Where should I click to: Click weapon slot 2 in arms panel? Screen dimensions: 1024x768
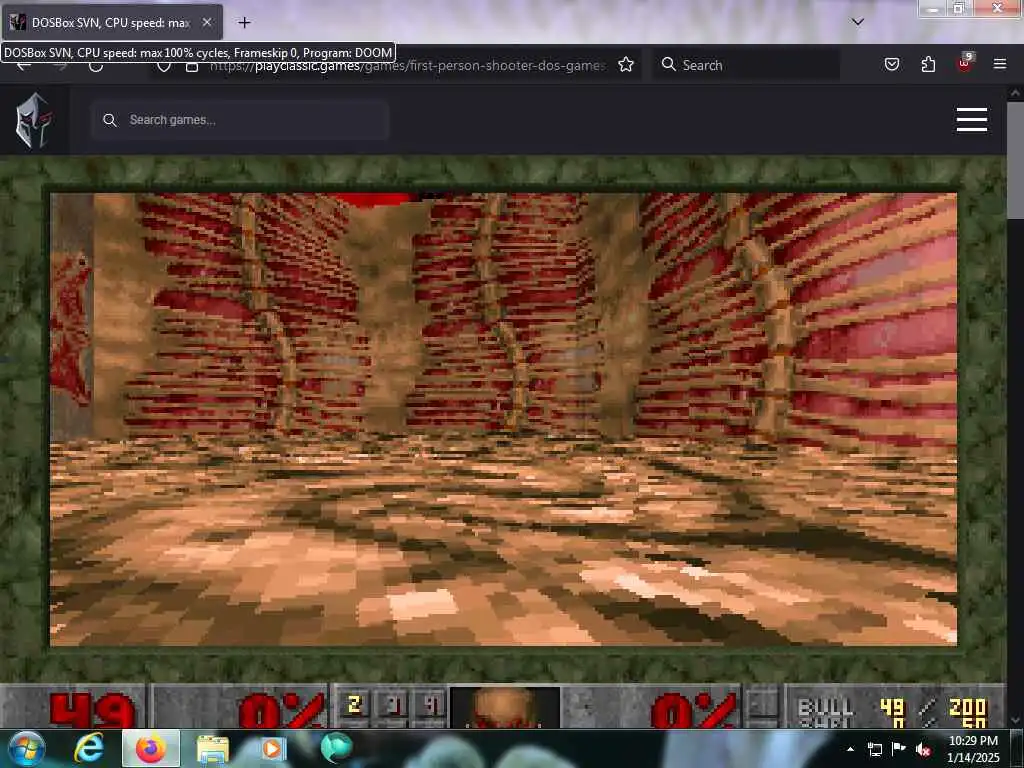click(x=355, y=705)
